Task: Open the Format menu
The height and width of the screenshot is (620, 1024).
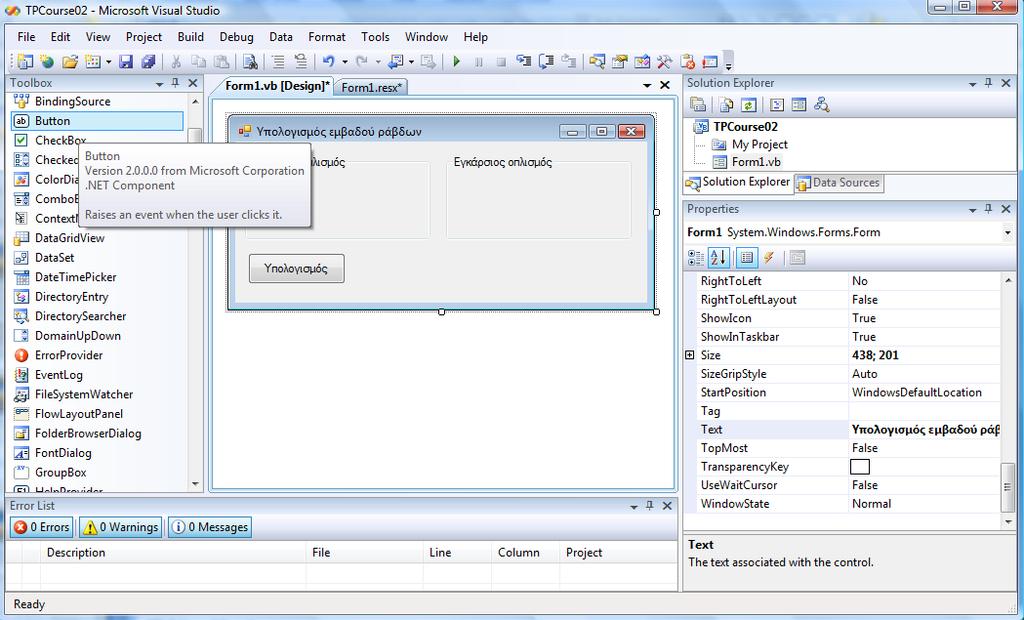Action: point(327,37)
